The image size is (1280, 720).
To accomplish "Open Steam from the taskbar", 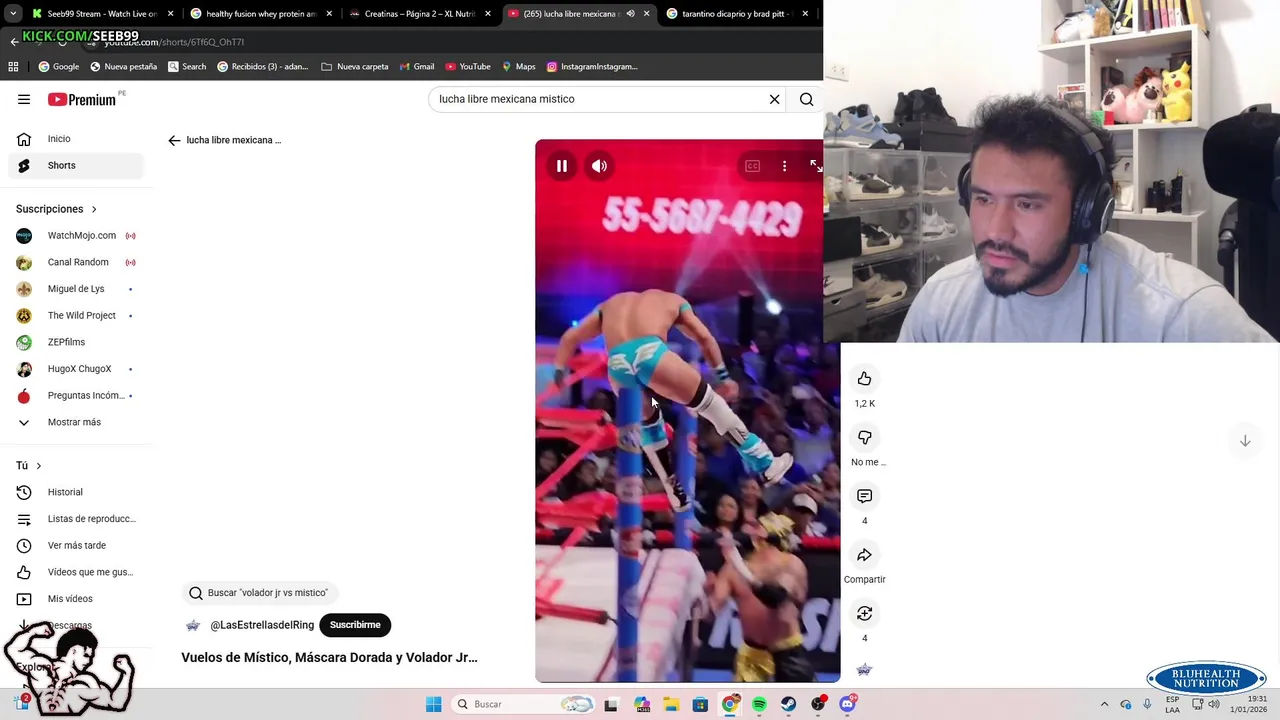I will tap(789, 704).
